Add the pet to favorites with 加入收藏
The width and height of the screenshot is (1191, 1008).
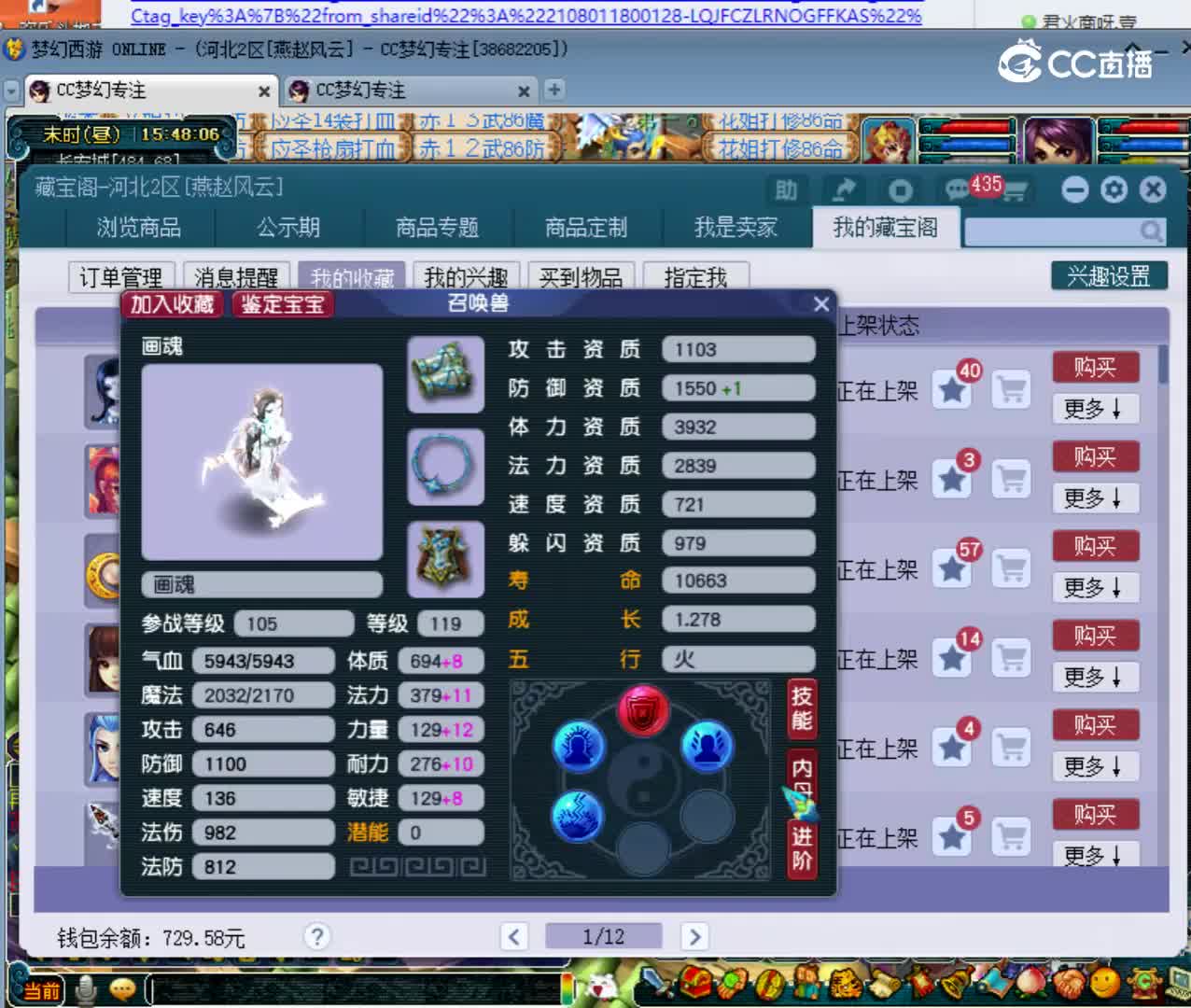[x=172, y=304]
